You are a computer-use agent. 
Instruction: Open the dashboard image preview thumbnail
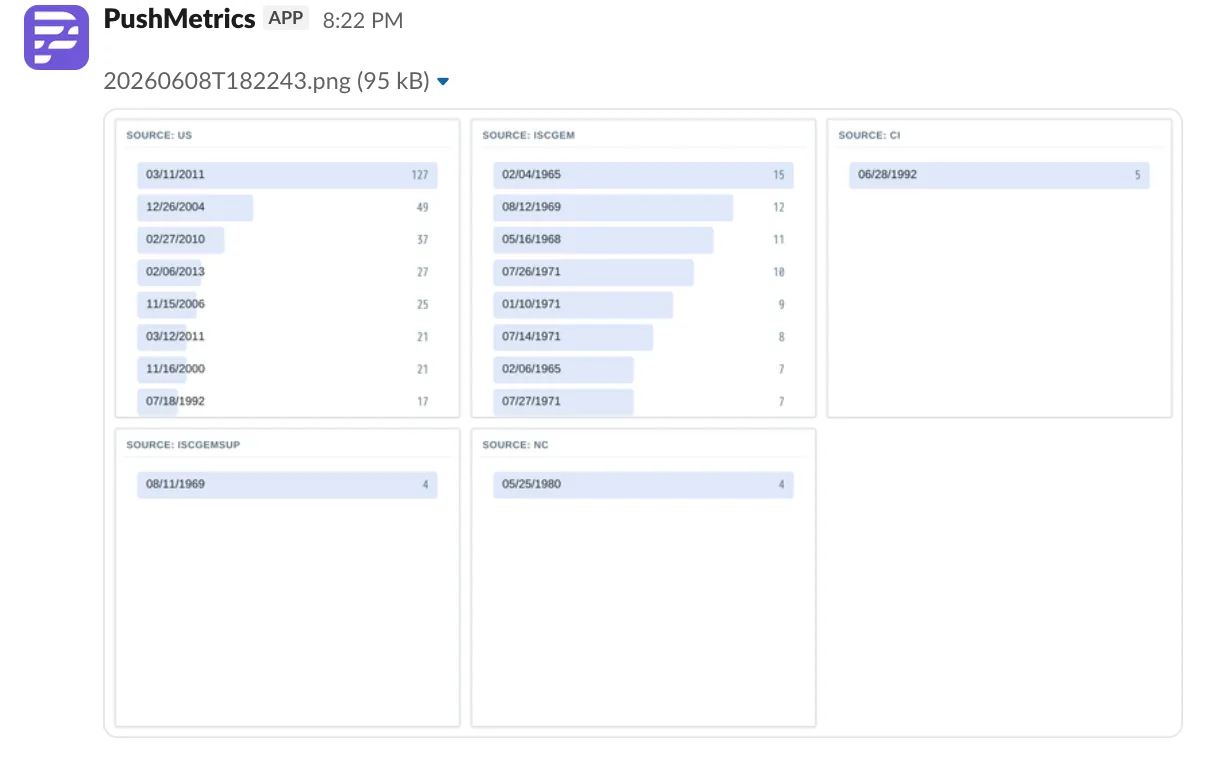pyautogui.click(x=643, y=423)
